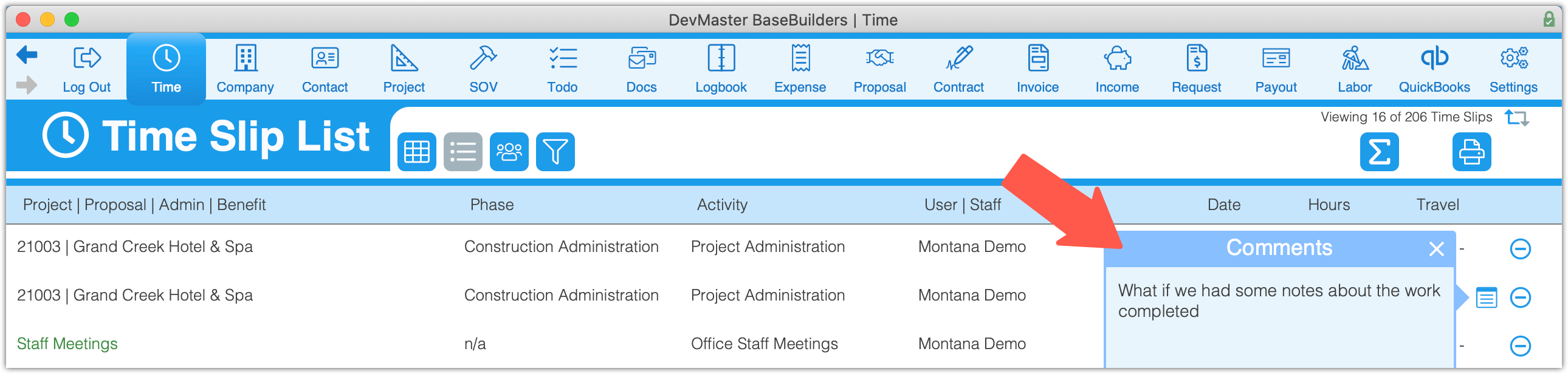Open the Staff Meetings time slip
The image size is (1568, 374).
[x=67, y=344]
